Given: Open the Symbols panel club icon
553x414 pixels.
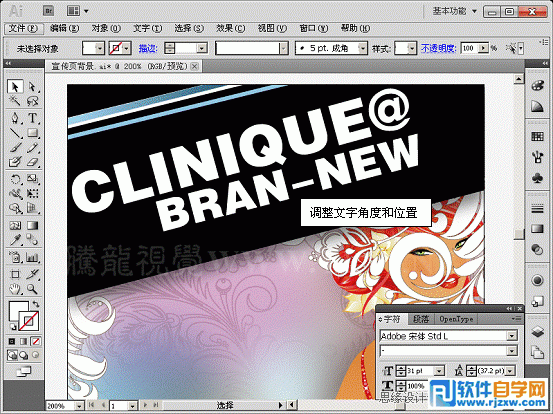Looking at the screenshot, I should 537,178.
